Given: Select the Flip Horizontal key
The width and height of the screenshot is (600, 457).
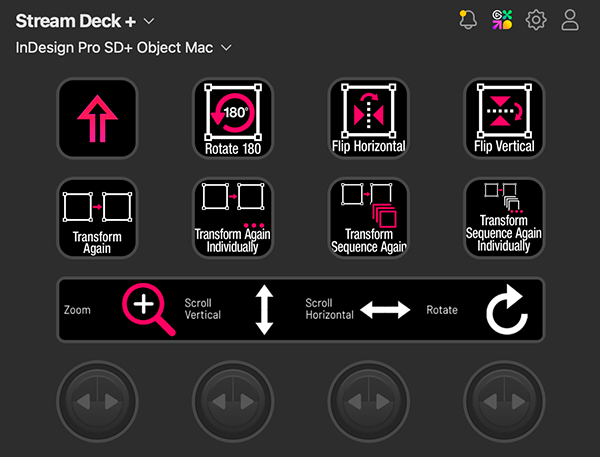Looking at the screenshot, I should coord(368,118).
